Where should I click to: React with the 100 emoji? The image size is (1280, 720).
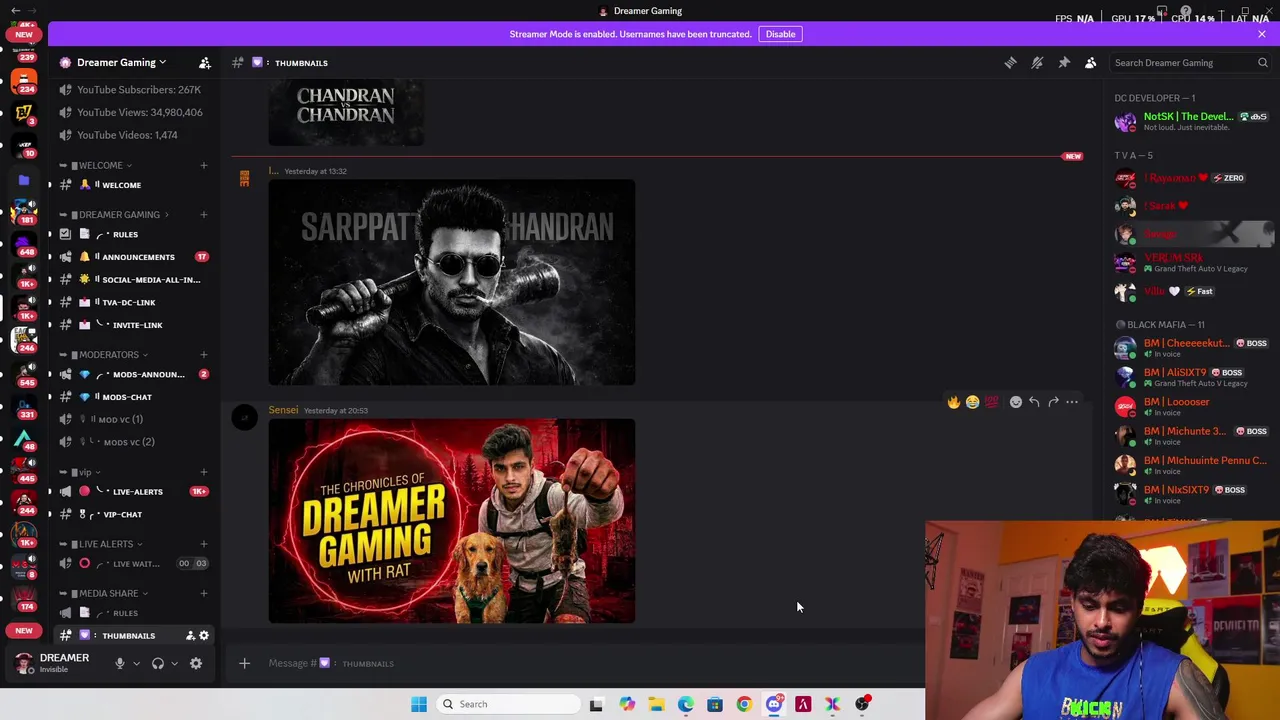pos(991,402)
